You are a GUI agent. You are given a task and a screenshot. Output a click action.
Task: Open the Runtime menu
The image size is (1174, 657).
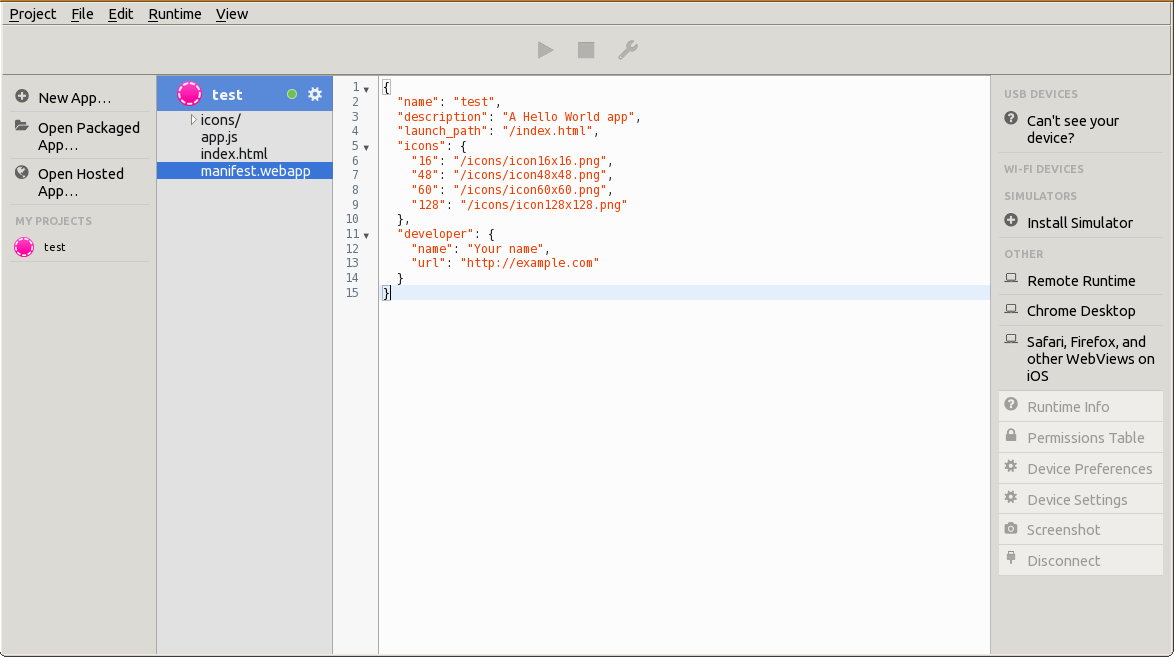(174, 14)
